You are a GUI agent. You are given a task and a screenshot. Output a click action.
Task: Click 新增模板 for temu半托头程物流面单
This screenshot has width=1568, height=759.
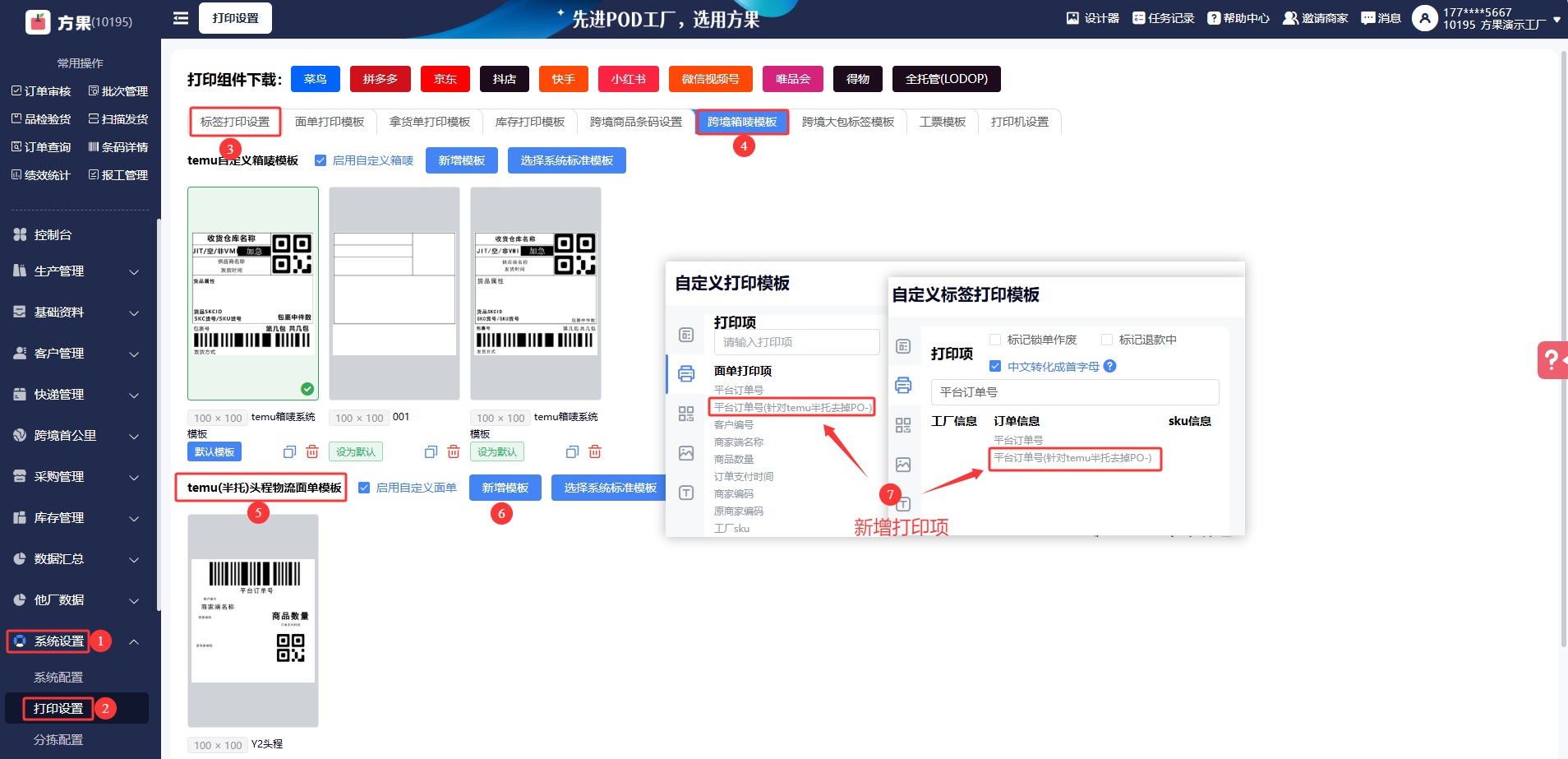tap(505, 488)
